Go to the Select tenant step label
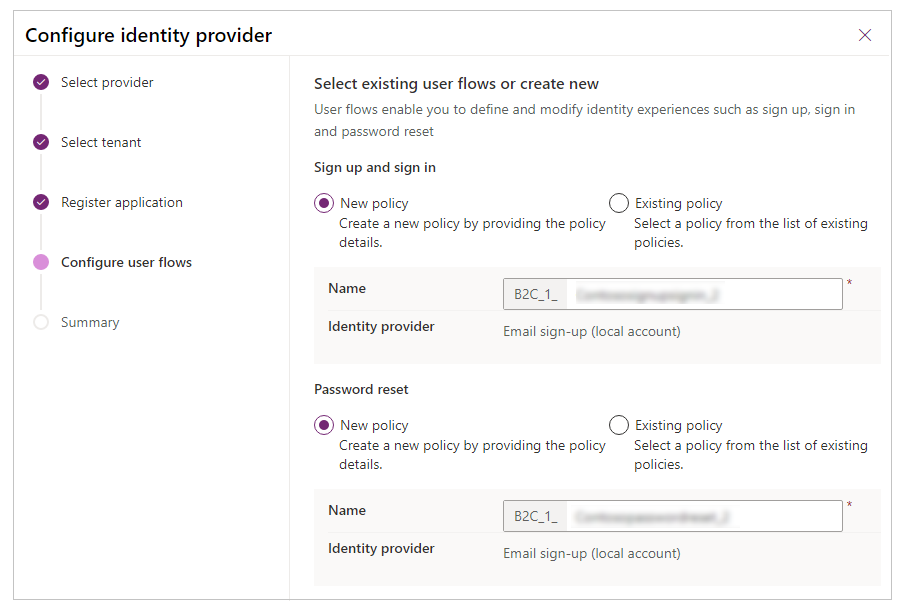The image size is (907, 610). (101, 143)
